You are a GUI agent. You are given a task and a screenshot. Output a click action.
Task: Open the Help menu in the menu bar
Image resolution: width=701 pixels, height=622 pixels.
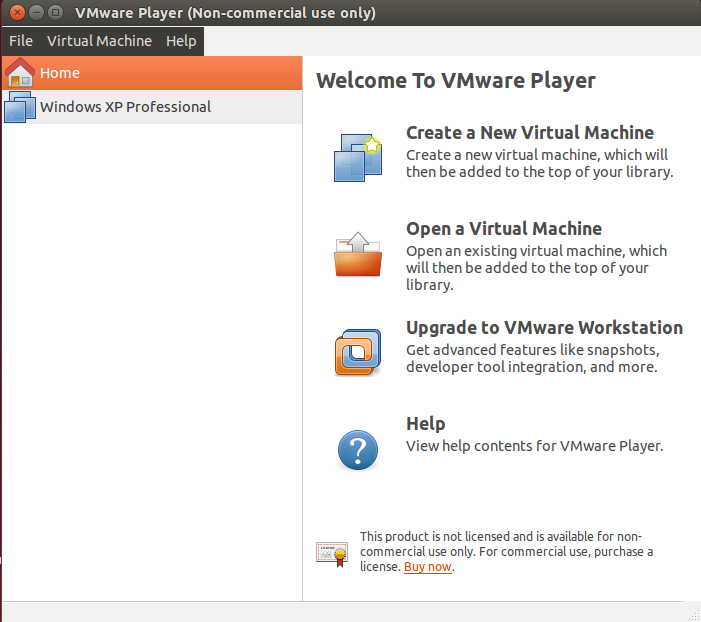[x=181, y=41]
